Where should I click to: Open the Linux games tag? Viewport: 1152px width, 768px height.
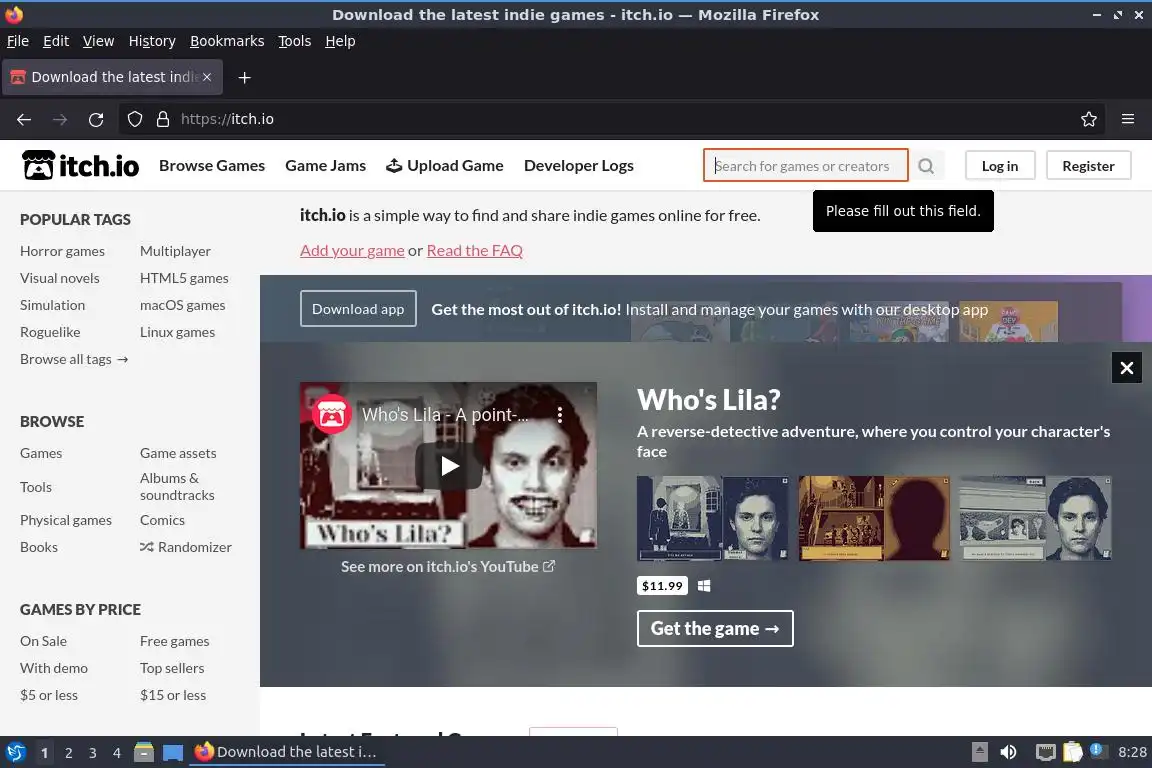(x=178, y=332)
